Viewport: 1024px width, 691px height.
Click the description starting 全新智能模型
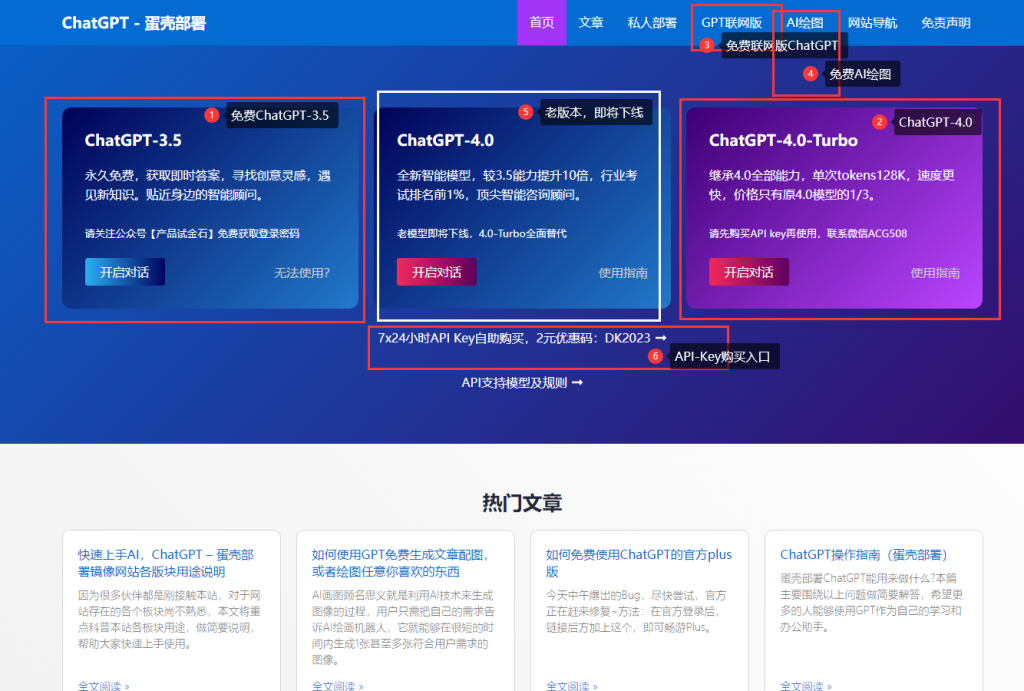coord(517,185)
